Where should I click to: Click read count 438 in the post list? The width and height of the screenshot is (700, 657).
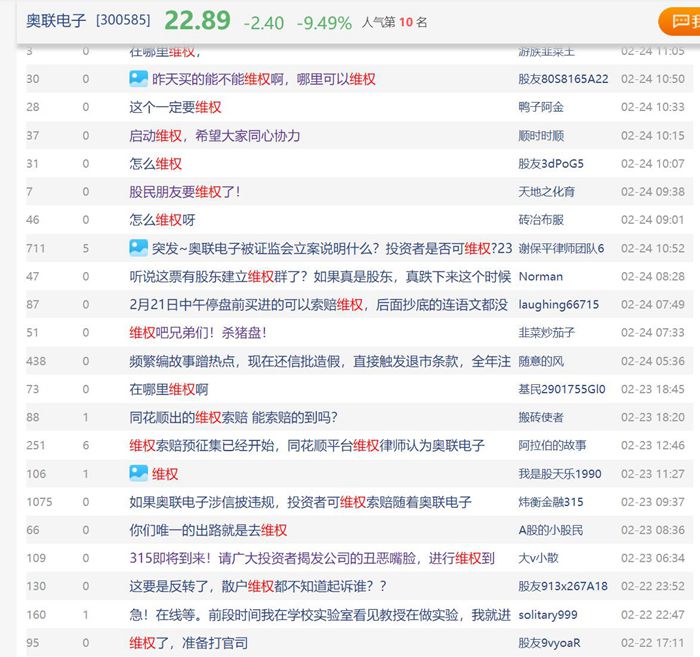coord(36,361)
